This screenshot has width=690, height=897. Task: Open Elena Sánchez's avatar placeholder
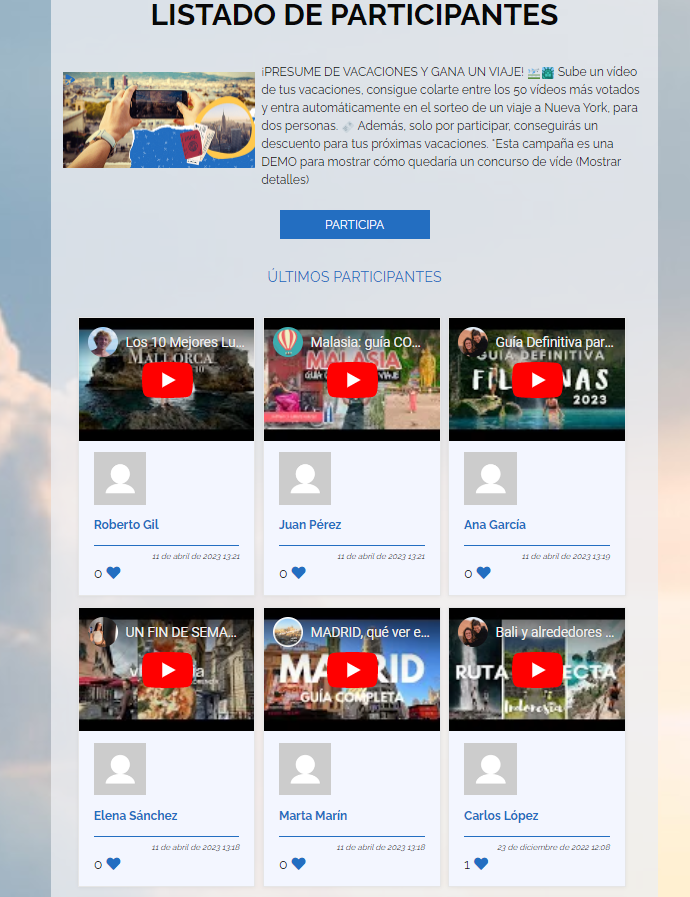[120, 769]
